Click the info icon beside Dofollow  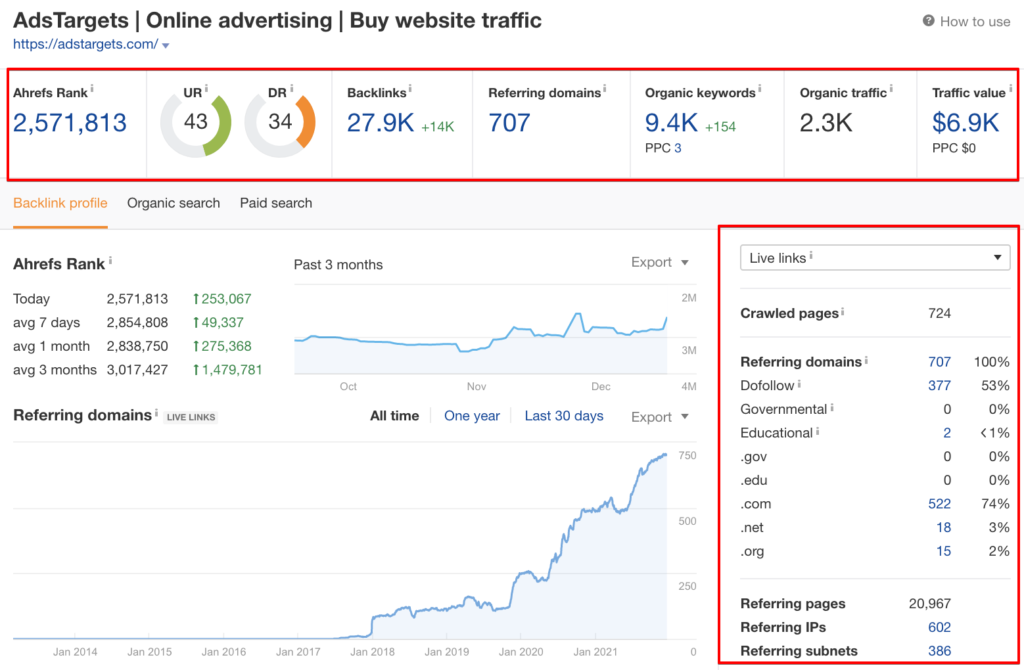click(799, 384)
